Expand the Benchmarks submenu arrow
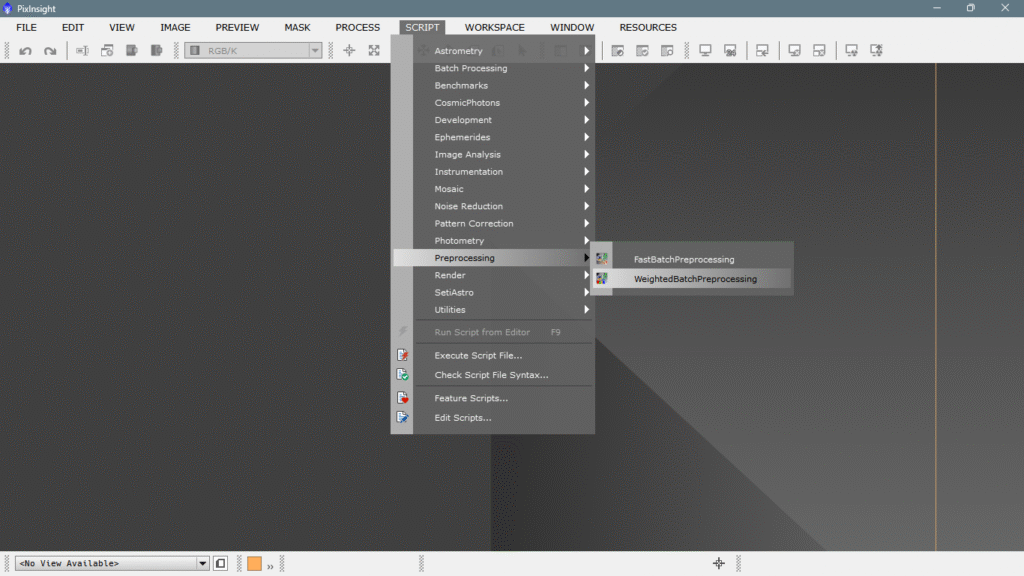 tap(586, 86)
